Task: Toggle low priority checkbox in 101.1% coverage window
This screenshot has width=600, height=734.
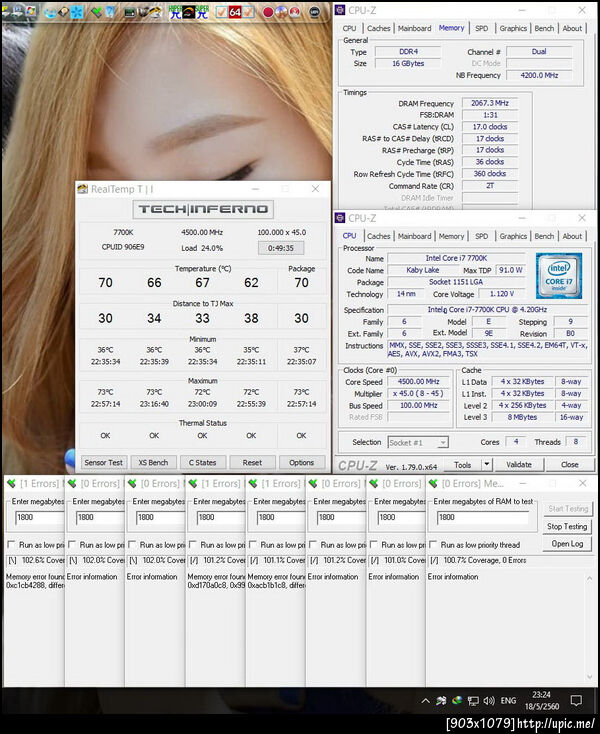Action: tap(253, 544)
